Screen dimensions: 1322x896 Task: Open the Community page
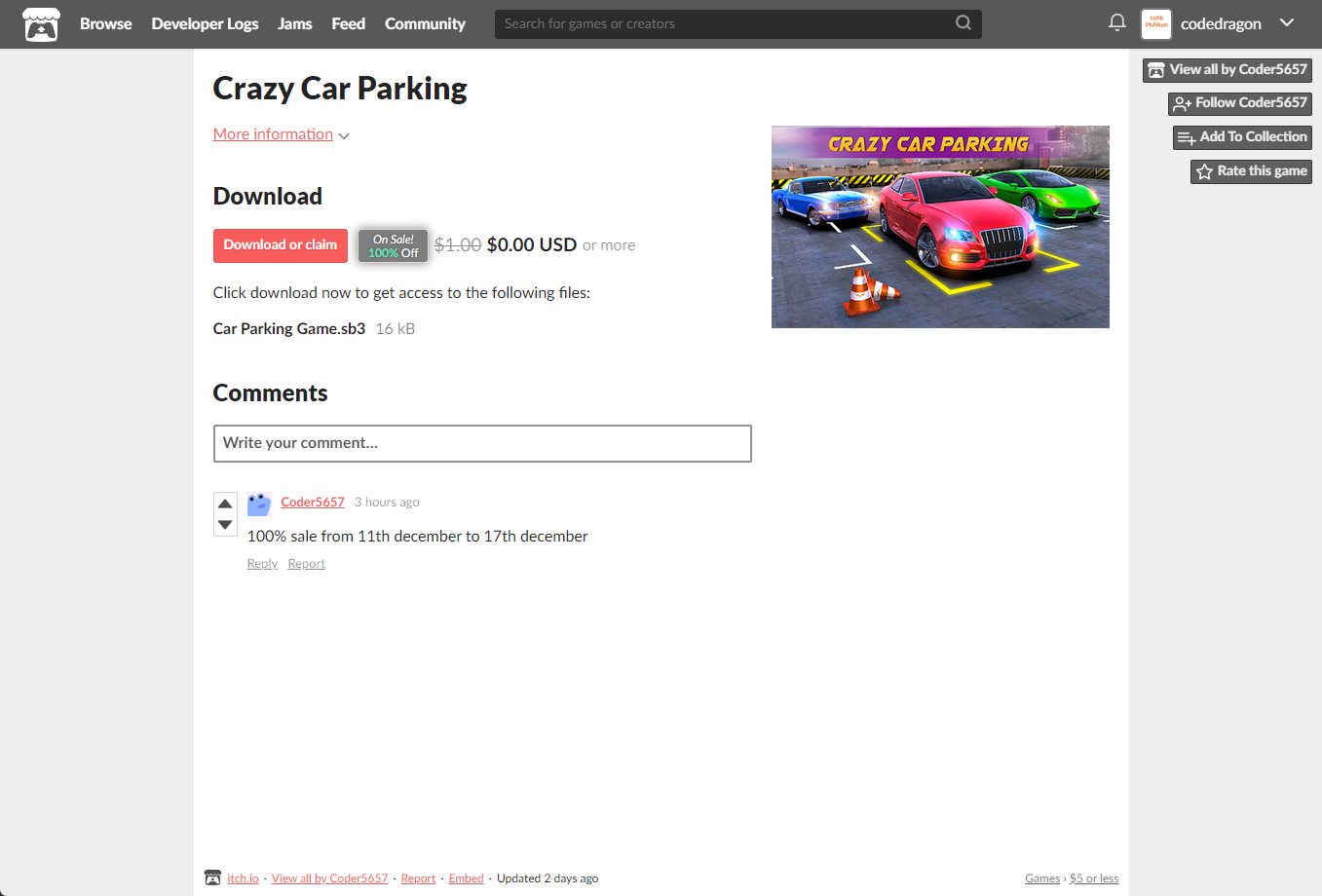click(425, 24)
